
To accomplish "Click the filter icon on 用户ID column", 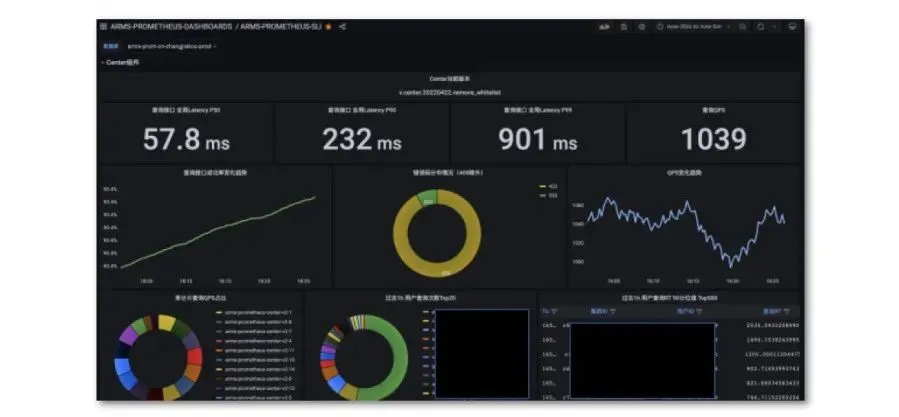I will (699, 311).
